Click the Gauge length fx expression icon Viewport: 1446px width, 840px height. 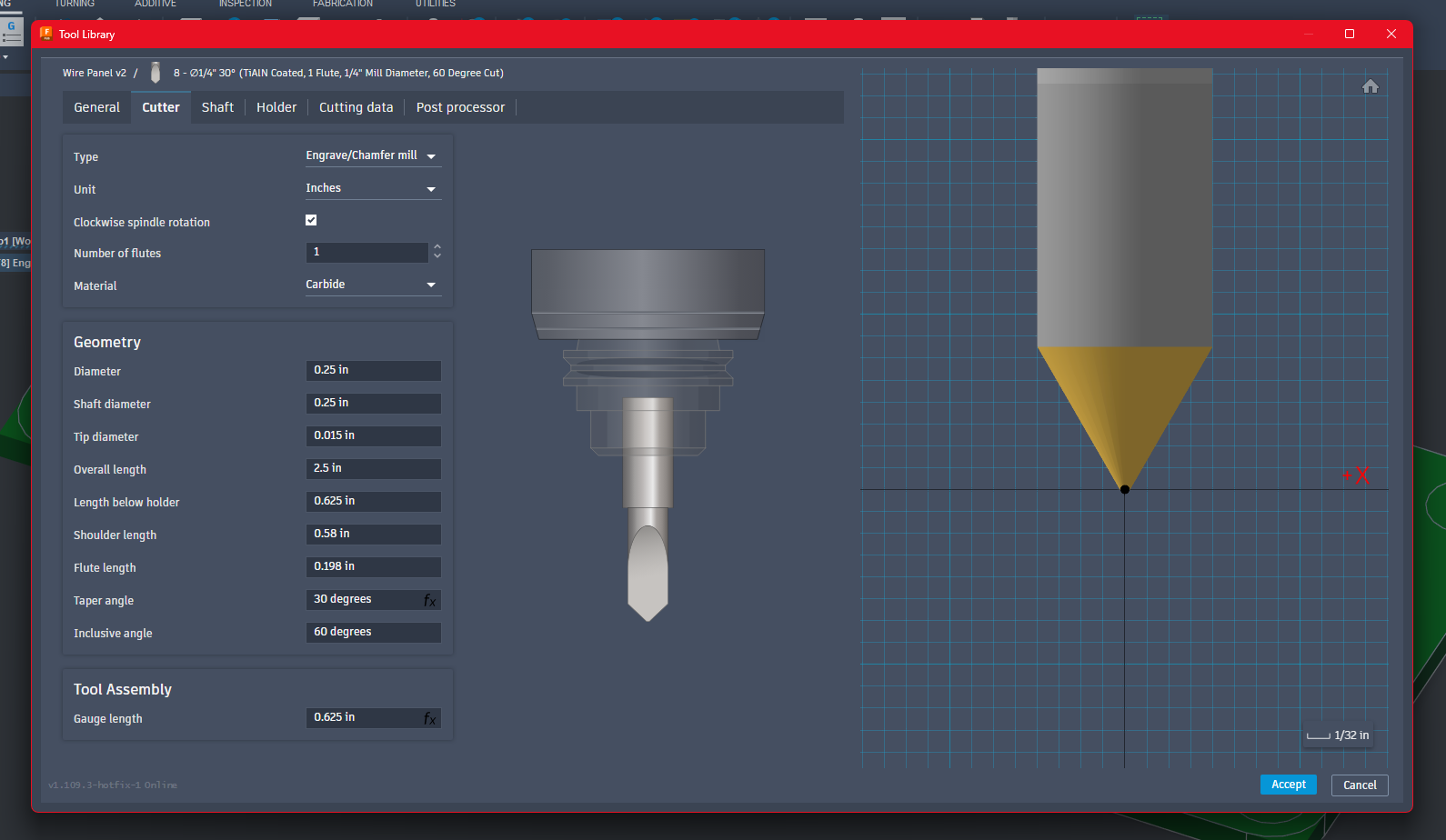click(x=430, y=718)
